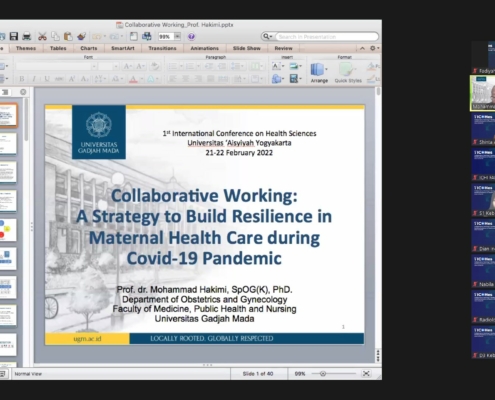This screenshot has height=400, width=495.
Task: Toggle Underline formatting
Action: pos(47,79)
